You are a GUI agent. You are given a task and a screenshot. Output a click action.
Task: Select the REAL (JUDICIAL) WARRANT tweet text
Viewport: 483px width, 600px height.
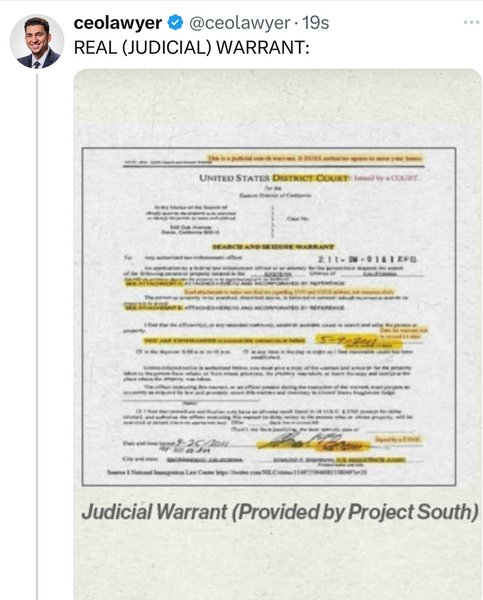(x=191, y=48)
